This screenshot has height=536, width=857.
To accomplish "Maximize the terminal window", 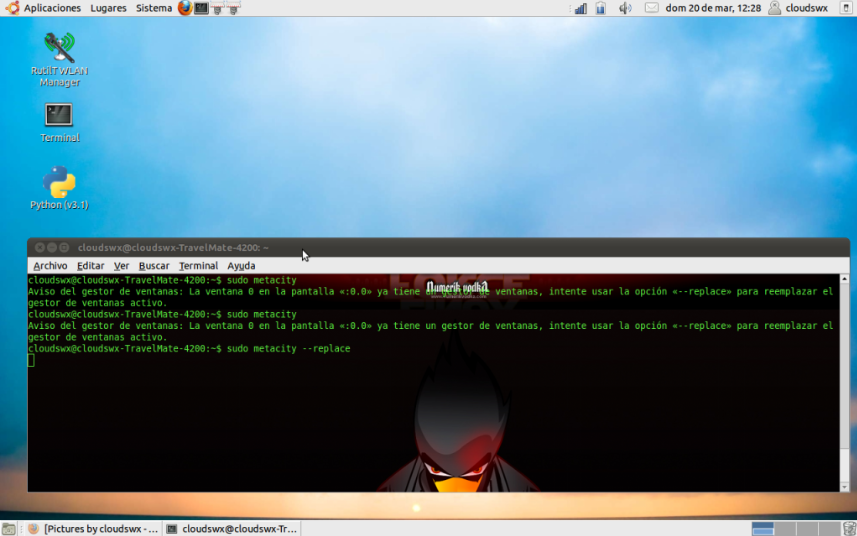I will [x=64, y=248].
